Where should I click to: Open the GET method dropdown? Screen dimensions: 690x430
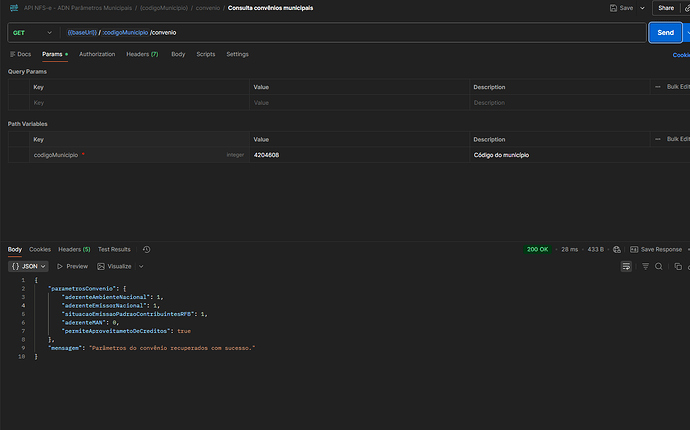point(32,33)
